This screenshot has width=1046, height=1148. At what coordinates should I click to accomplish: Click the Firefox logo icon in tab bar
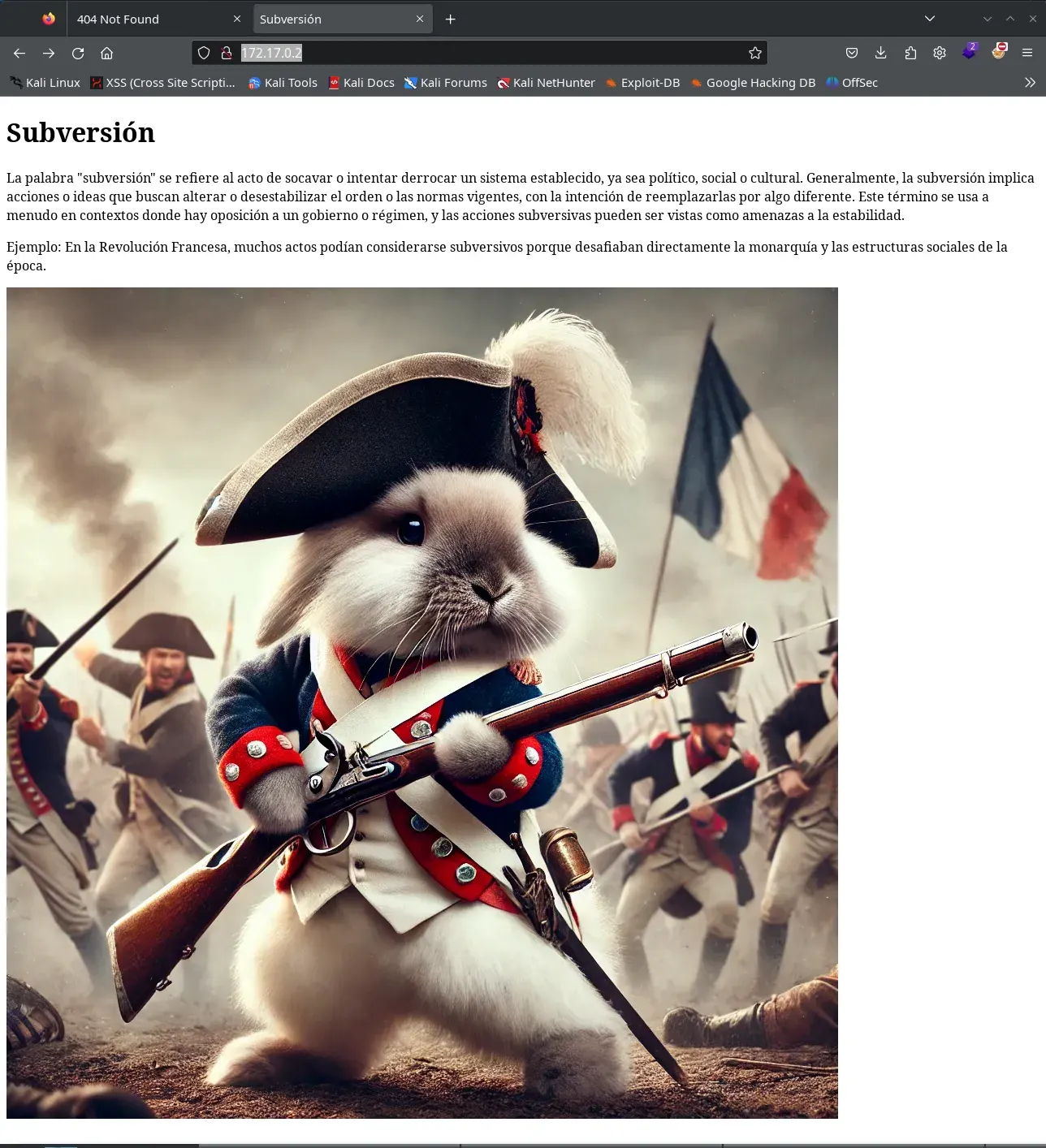click(x=49, y=19)
